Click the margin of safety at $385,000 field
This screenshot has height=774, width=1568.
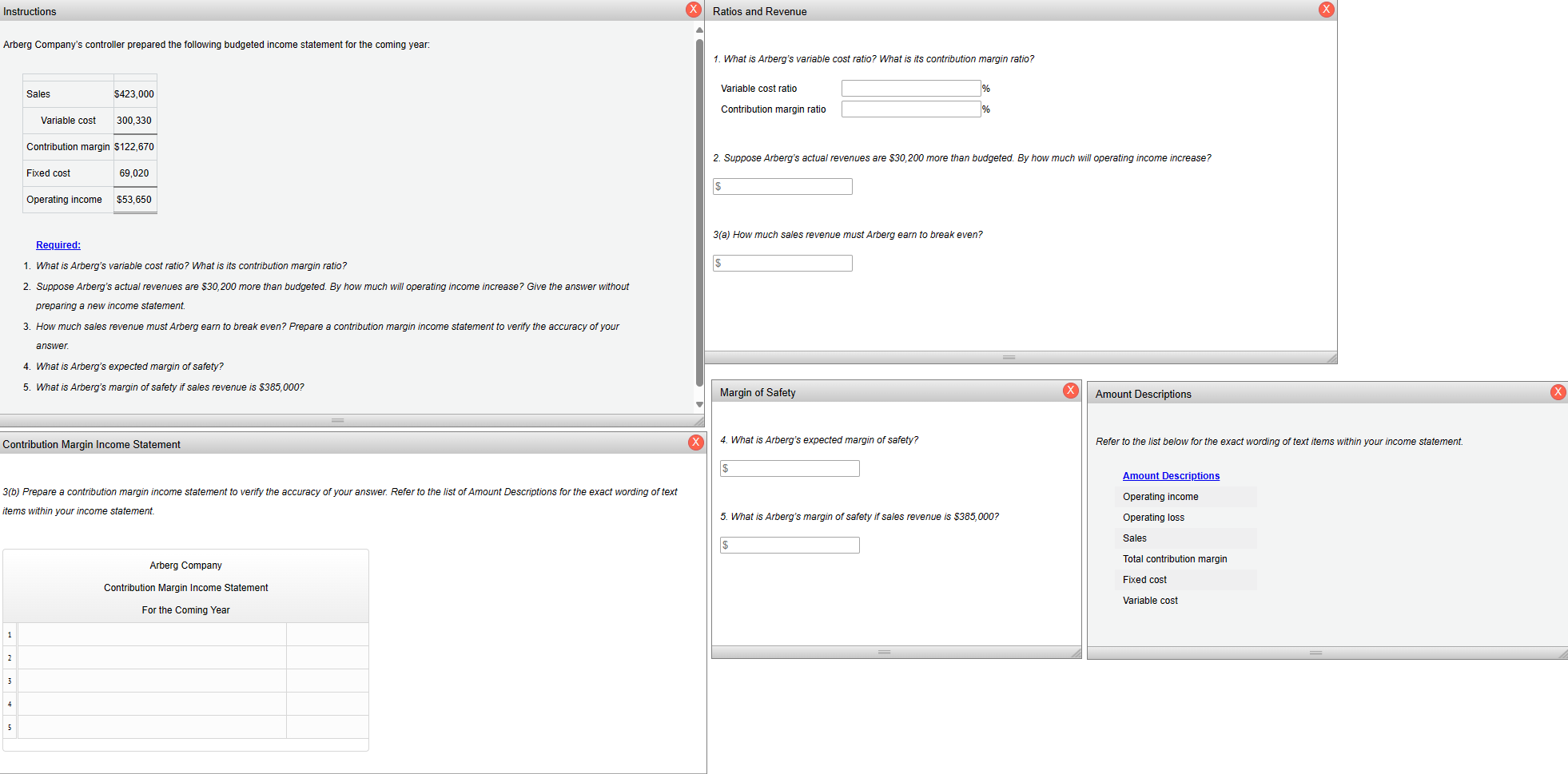coord(790,546)
